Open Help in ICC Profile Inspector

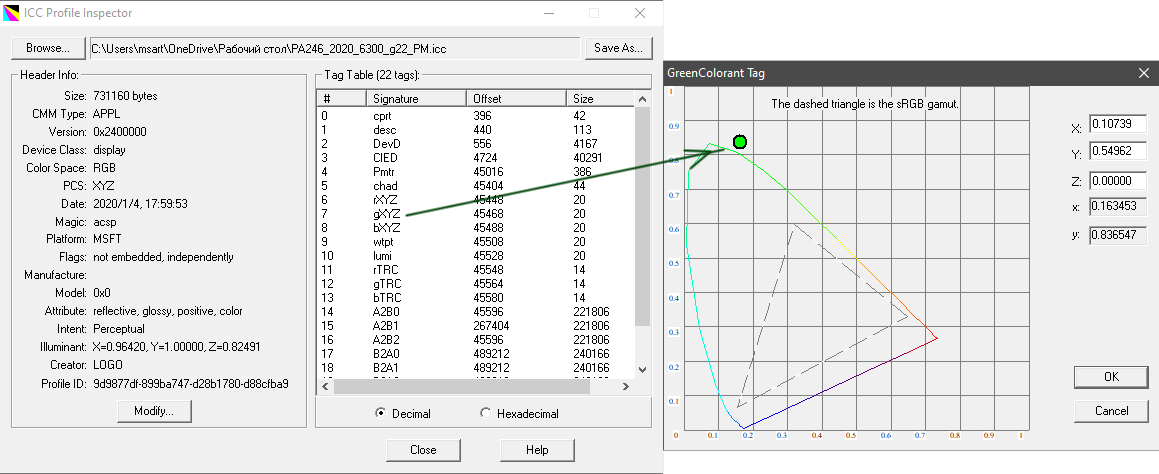(537, 450)
